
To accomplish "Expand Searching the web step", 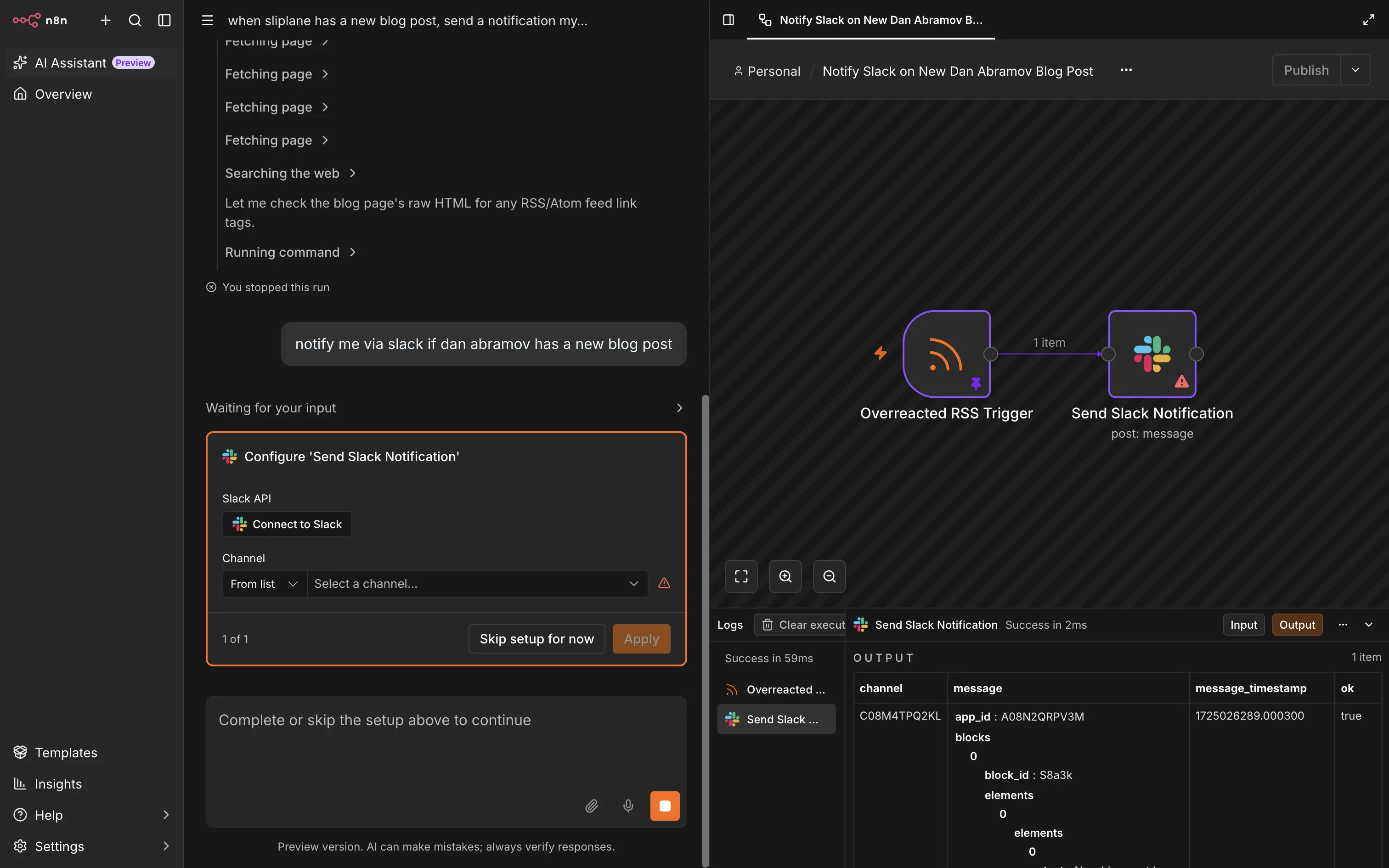I will coord(290,173).
